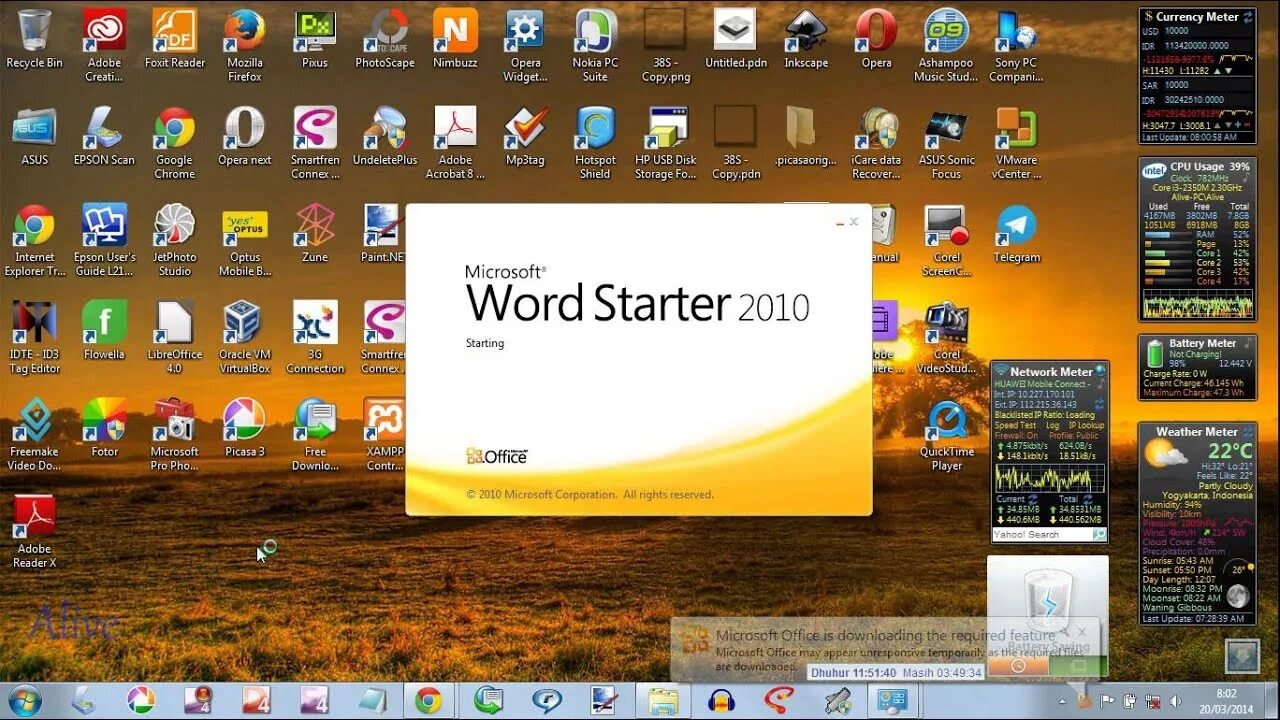Open Adobe Creative desktop shortcut
This screenshot has width=1280, height=720.
point(104,46)
